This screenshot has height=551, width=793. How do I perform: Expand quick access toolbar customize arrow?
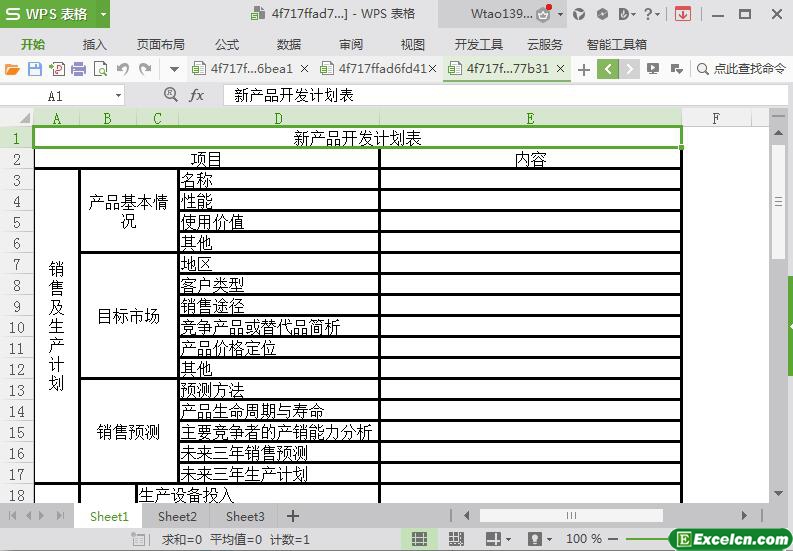point(174,69)
